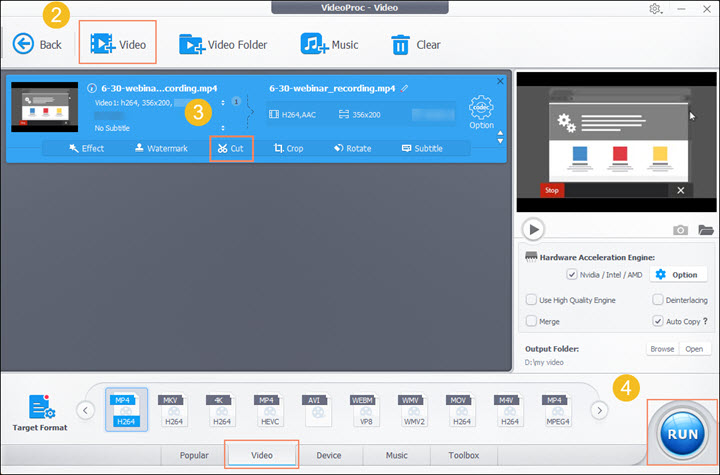The image size is (720, 475).
Task: Select MKV H264 format
Action: pos(174,410)
